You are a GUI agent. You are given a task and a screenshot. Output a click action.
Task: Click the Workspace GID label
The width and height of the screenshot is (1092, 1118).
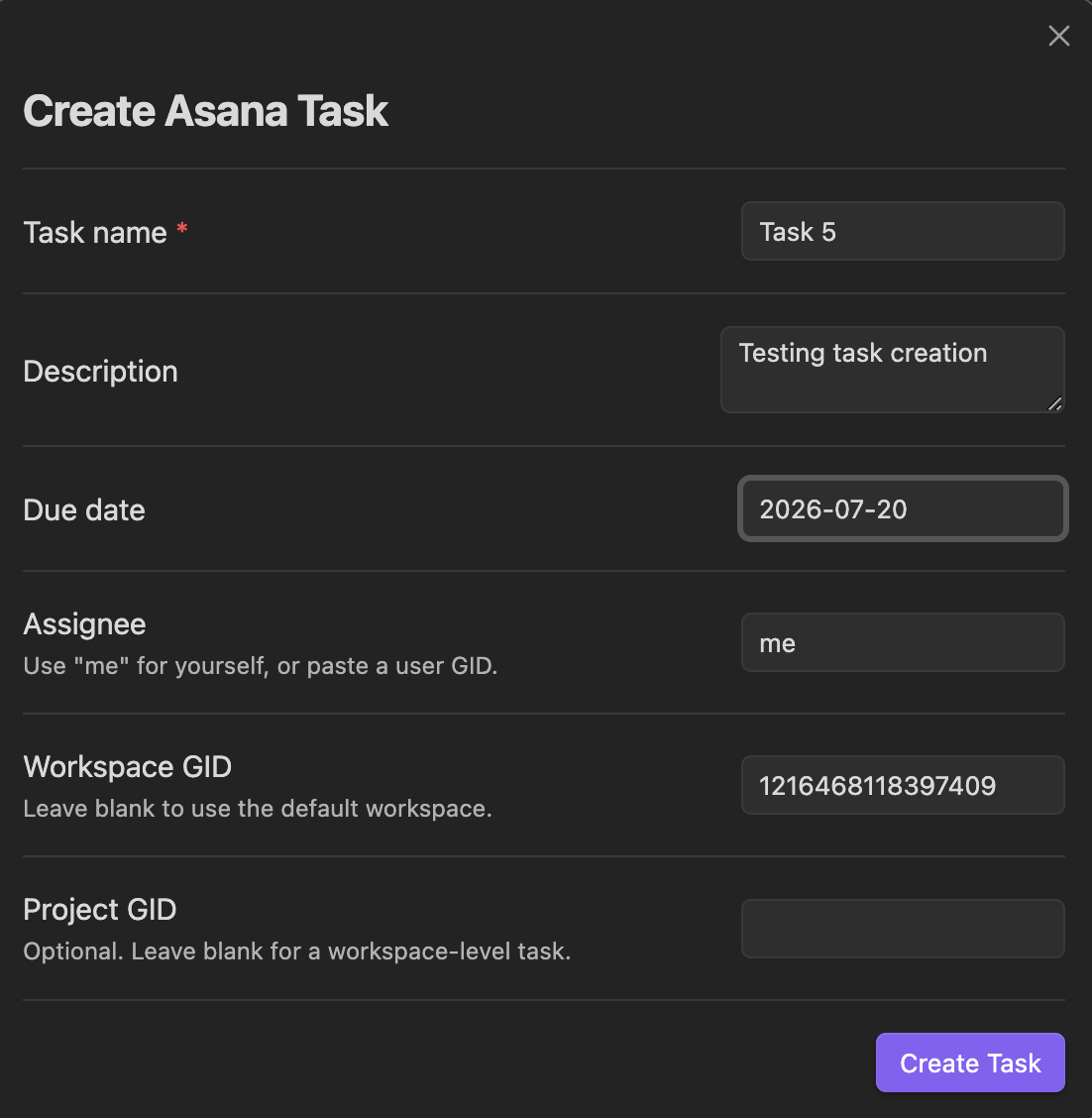tap(128, 766)
